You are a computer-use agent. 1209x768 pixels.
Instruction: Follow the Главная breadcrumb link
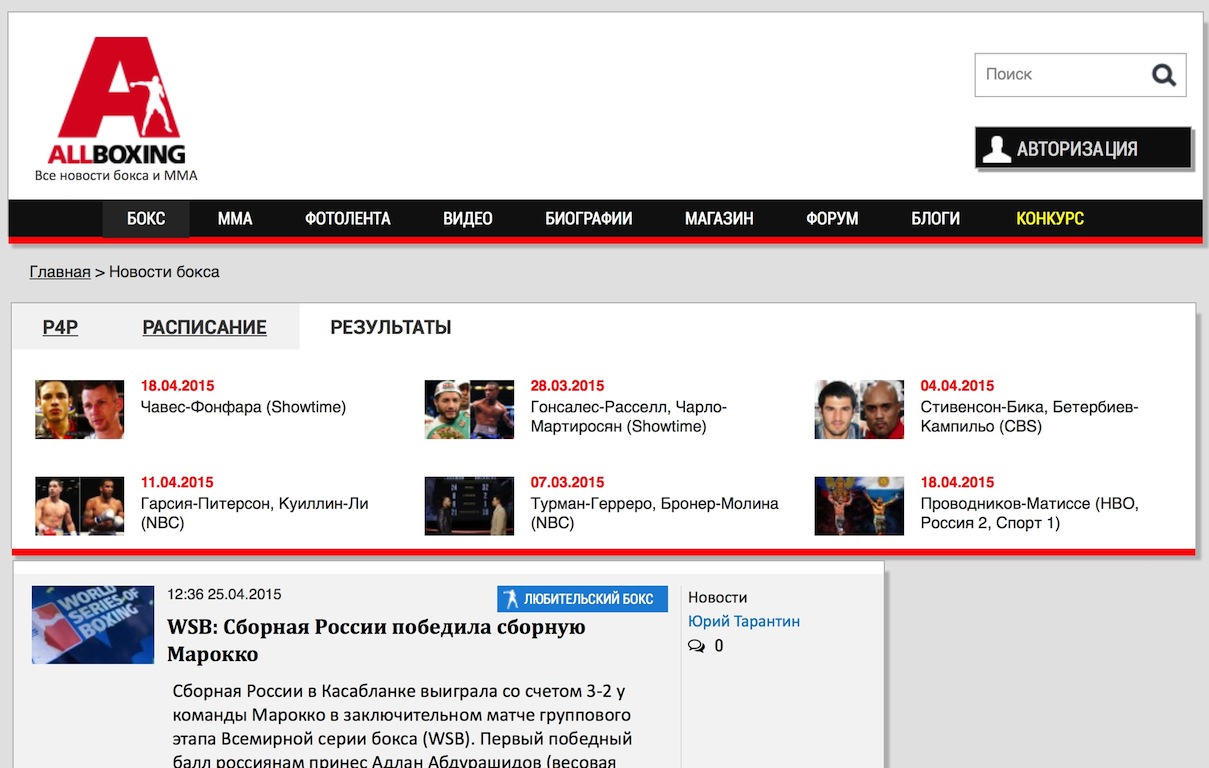click(60, 272)
